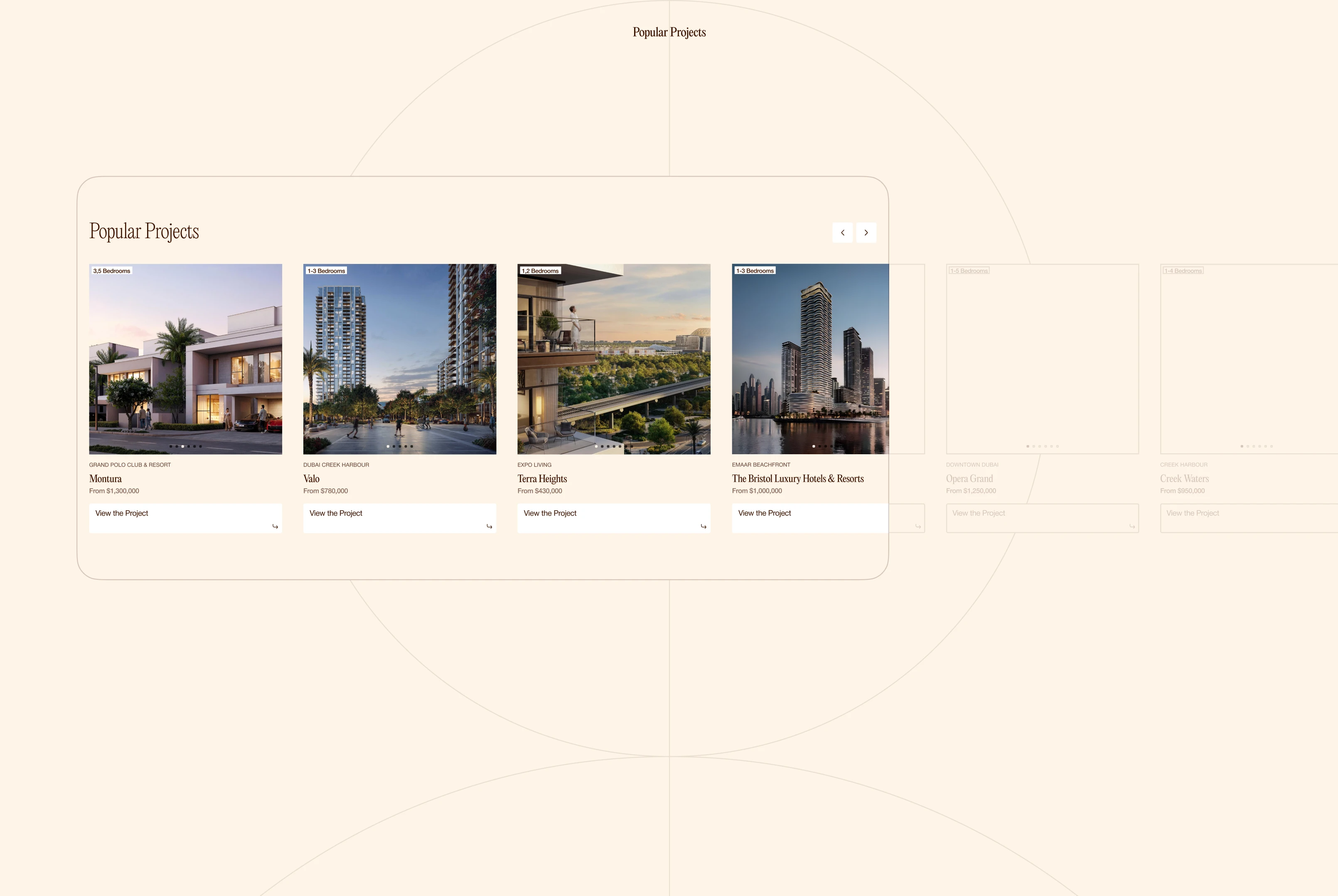This screenshot has height=896, width=1338.
Task: Open the Terra Heights balcony image
Action: (614, 359)
